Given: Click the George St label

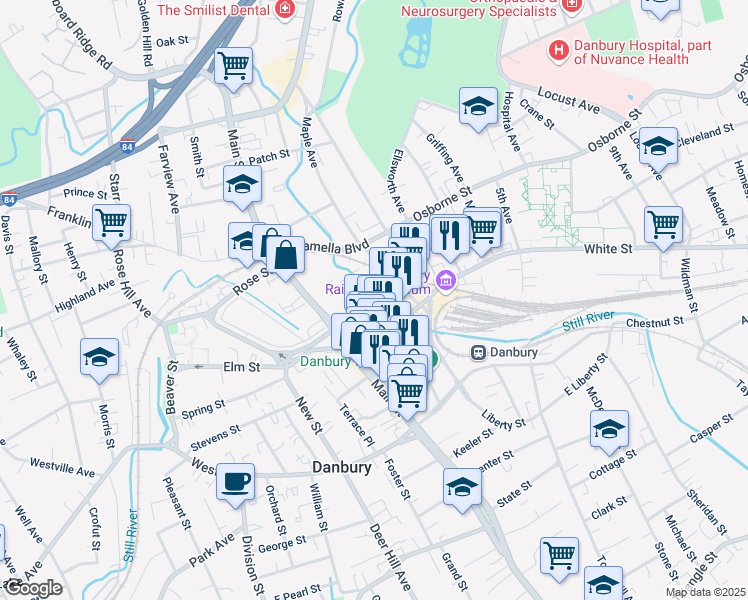Looking at the screenshot, I should 282,544.
